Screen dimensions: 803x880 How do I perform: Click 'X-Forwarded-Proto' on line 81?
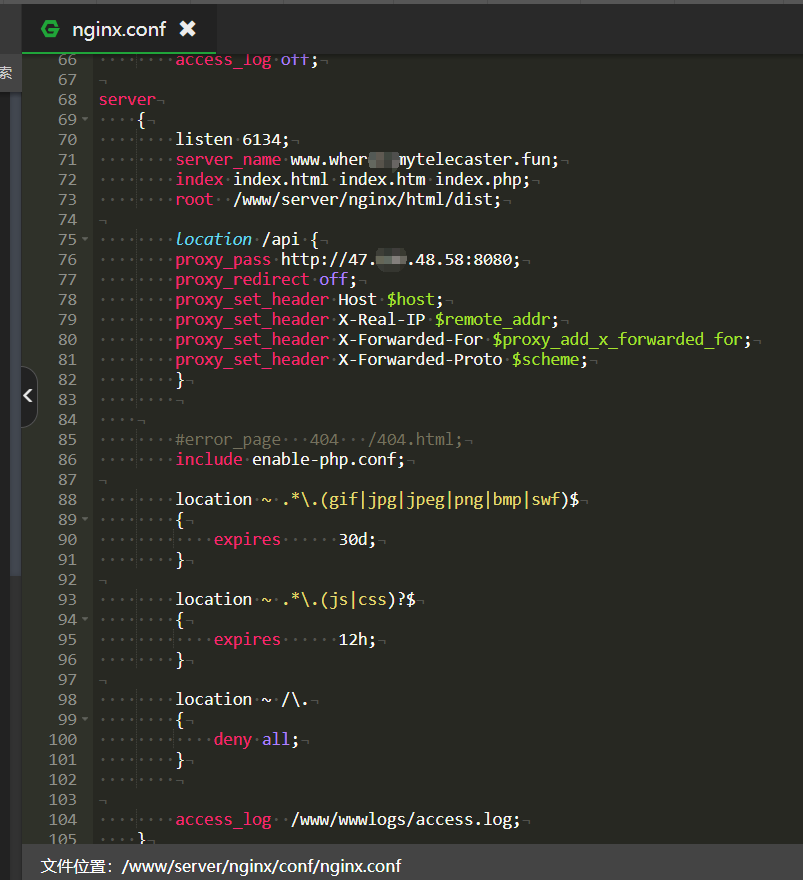point(420,359)
